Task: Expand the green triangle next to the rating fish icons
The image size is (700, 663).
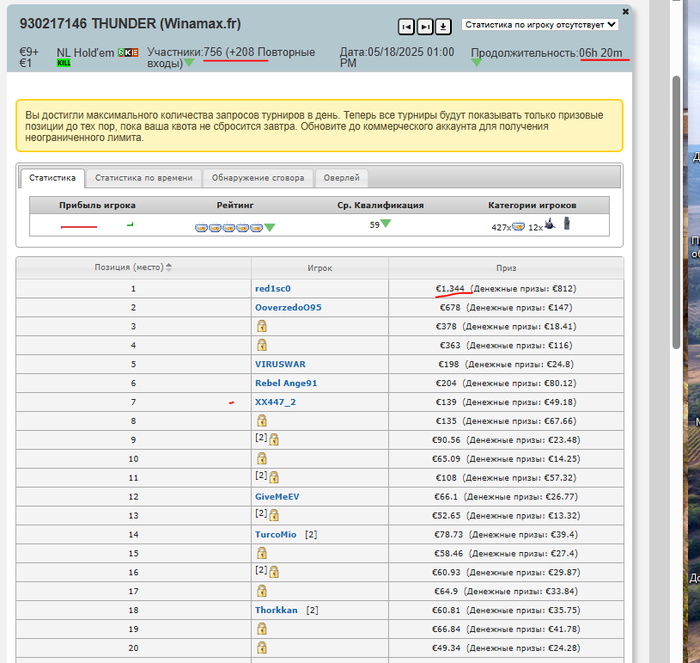Action: (270, 228)
